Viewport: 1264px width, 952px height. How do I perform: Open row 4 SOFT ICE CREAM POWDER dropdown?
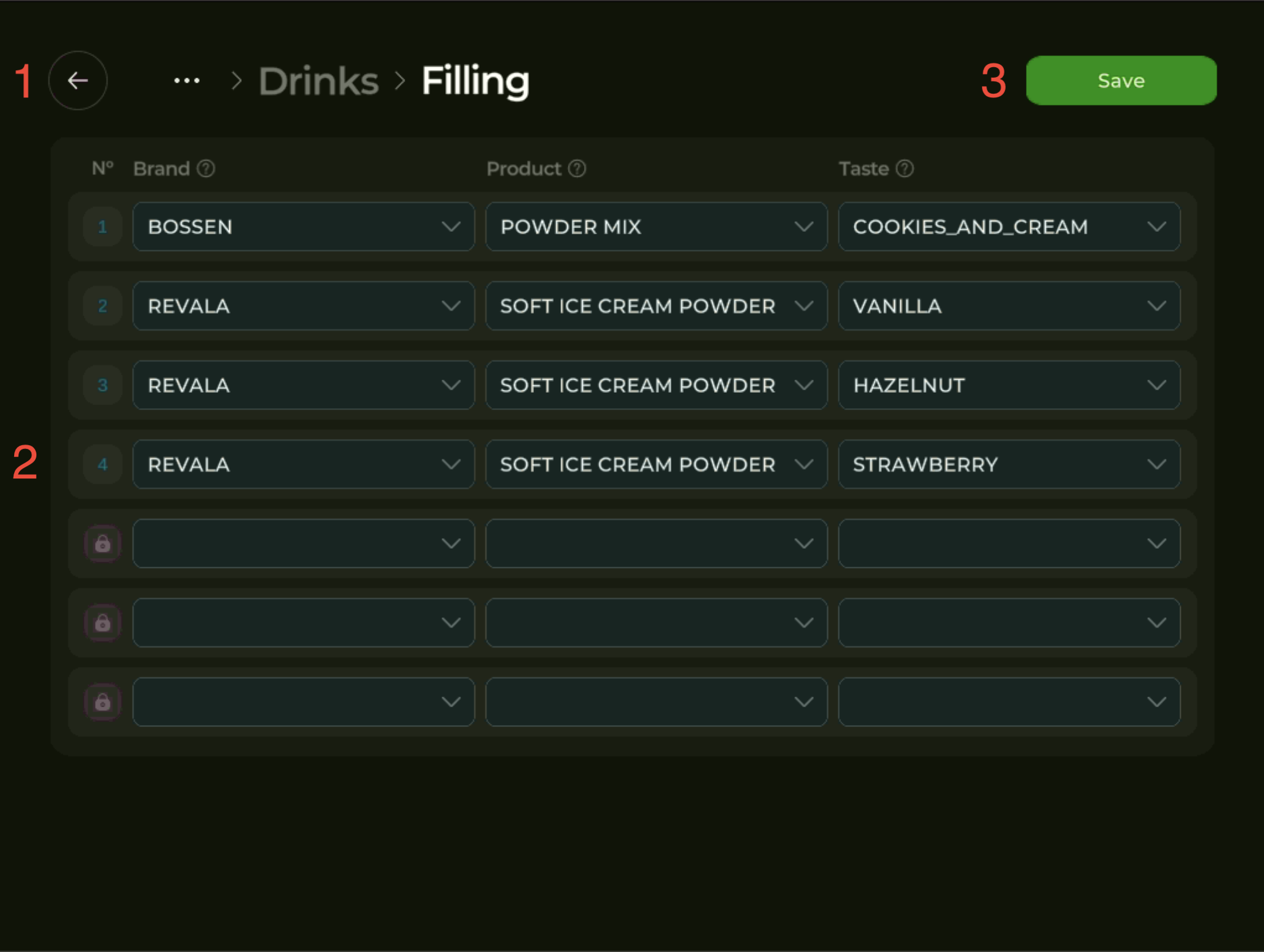point(656,464)
